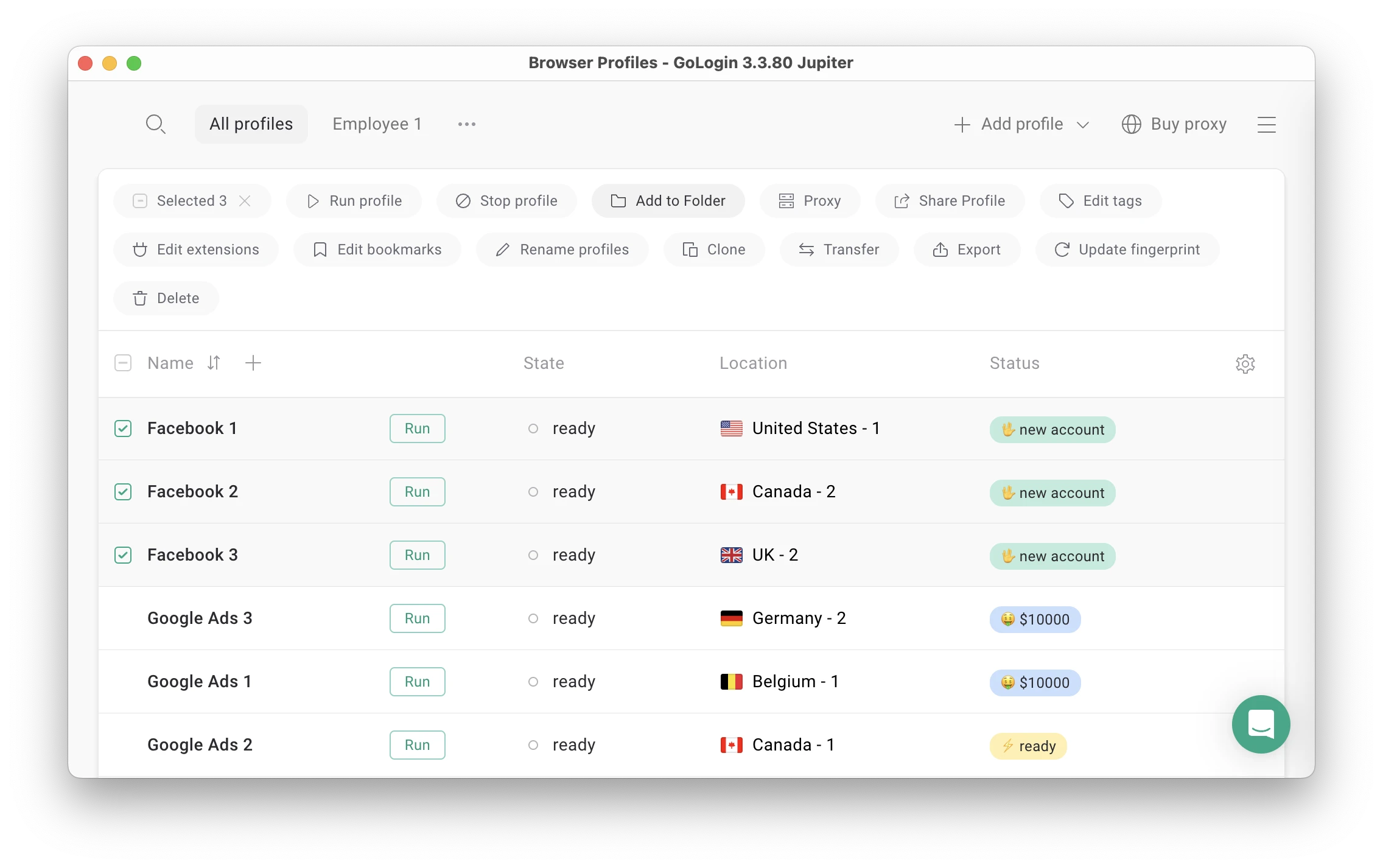Screen dimensions: 1383x868
Task: Click the Germany - 2 location cell
Action: point(783,618)
